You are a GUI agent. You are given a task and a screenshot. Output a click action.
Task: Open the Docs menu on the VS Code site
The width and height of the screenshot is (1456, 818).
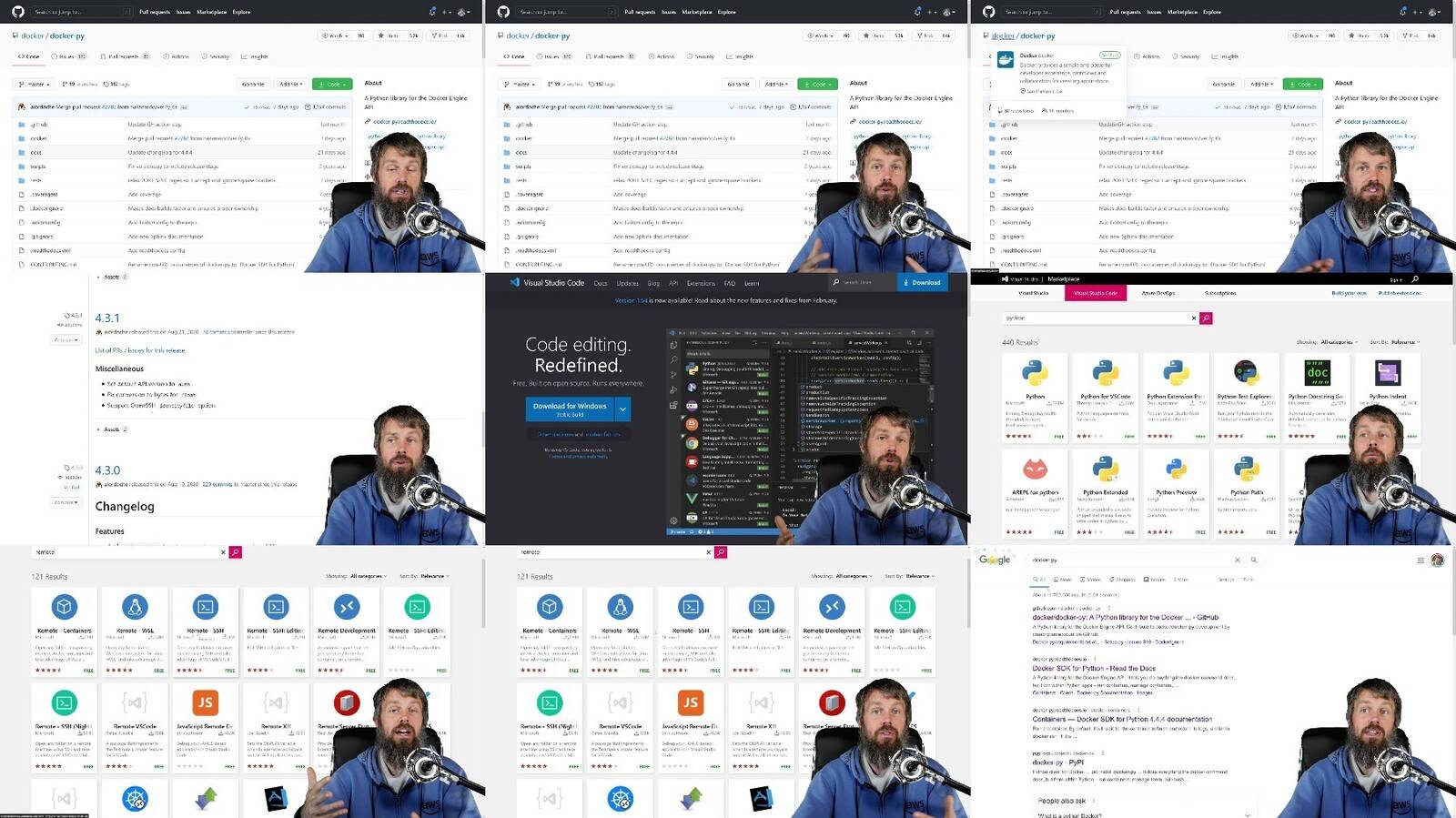[x=601, y=283]
